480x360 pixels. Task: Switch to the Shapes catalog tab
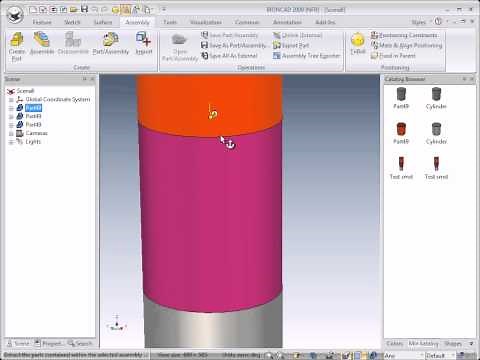coord(453,343)
